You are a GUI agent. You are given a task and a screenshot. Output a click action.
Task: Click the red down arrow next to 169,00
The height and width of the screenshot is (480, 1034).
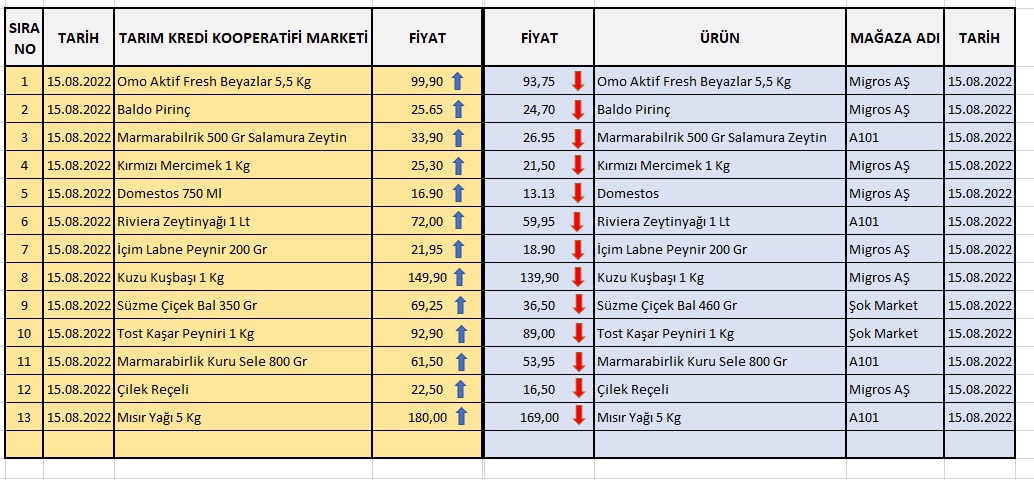tap(577, 417)
